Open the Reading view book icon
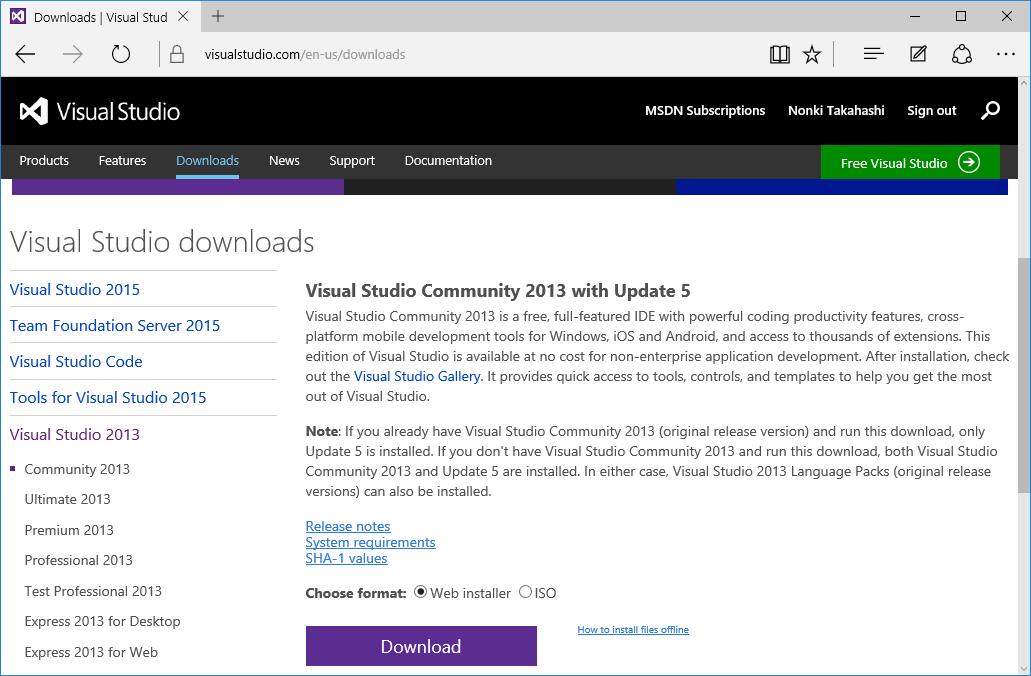Image resolution: width=1031 pixels, height=676 pixels. point(780,55)
